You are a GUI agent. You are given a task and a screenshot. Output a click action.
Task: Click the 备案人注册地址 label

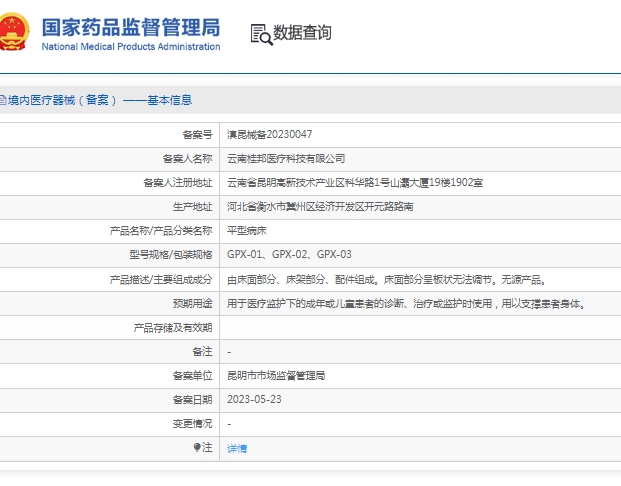pyautogui.click(x=177, y=183)
